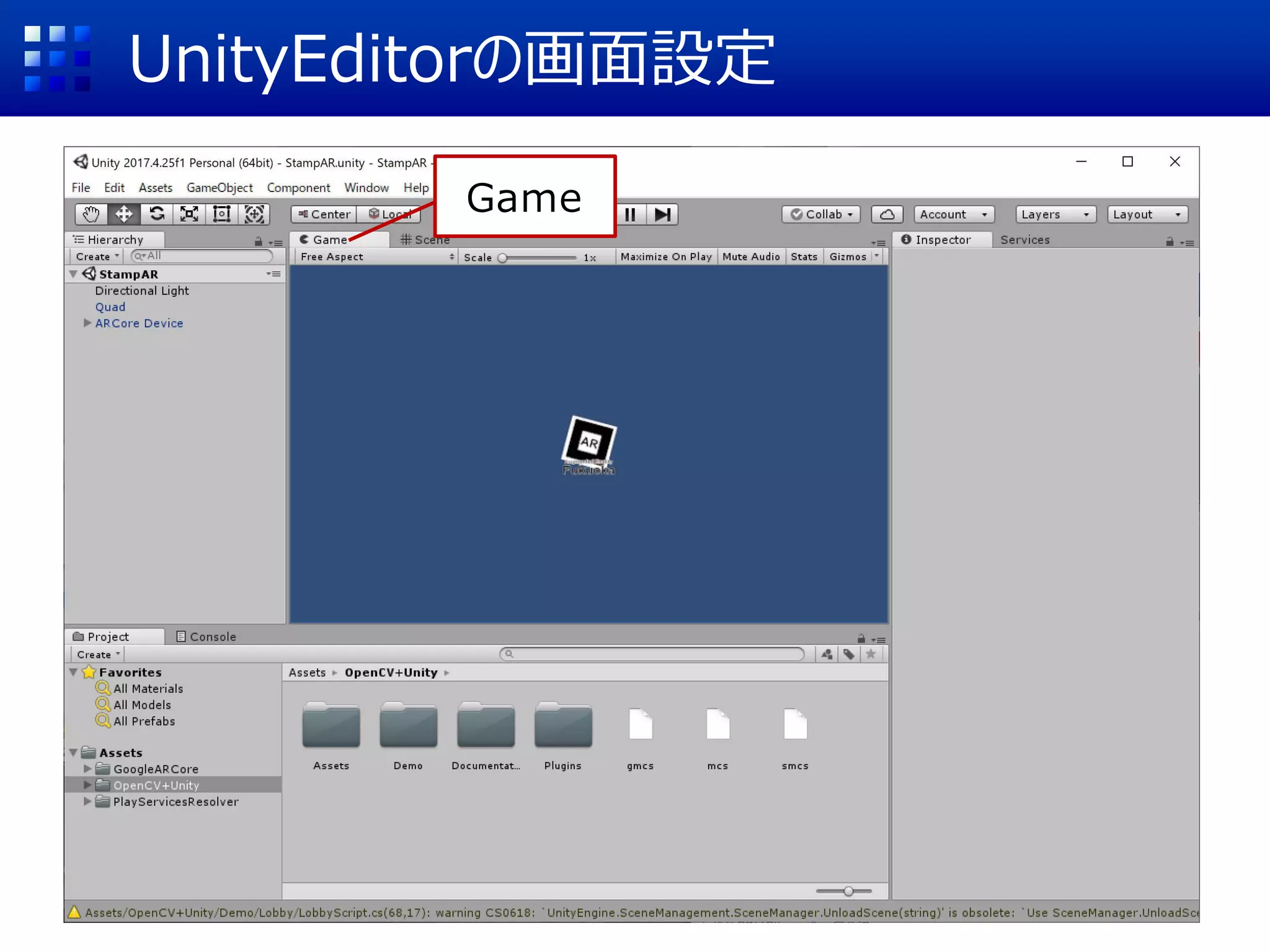
Task: Filter project search by type icon
Action: [x=827, y=654]
